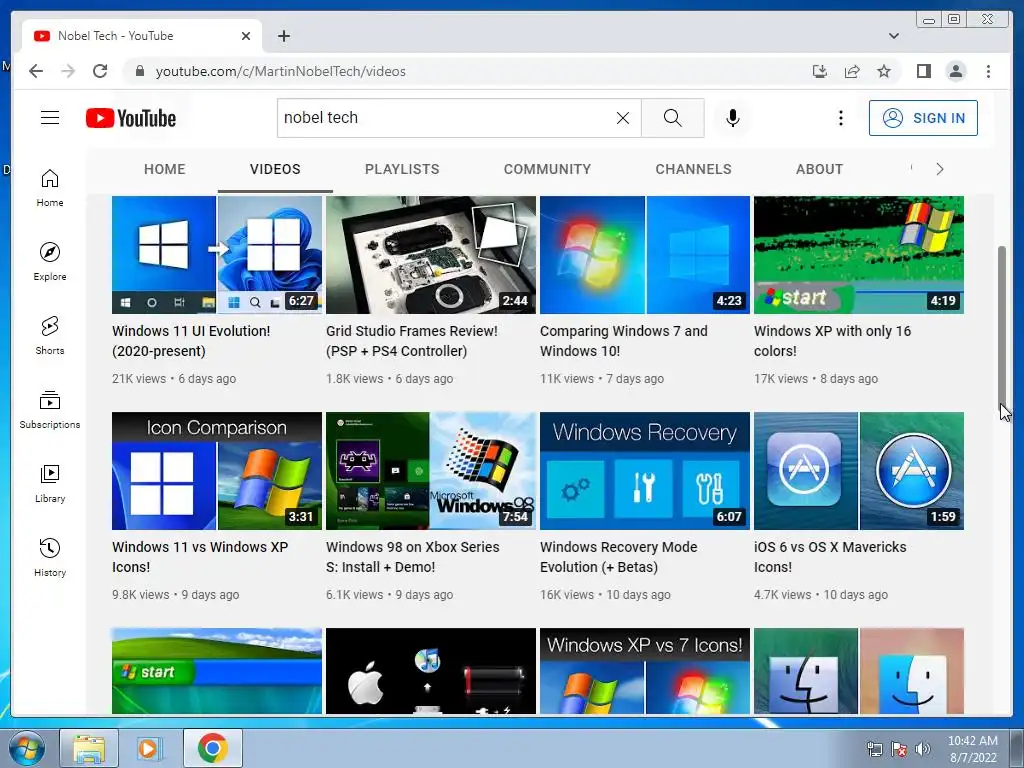Screen dimensions: 1024x768
Task: Go to Home in the sidebar
Action: (50, 188)
